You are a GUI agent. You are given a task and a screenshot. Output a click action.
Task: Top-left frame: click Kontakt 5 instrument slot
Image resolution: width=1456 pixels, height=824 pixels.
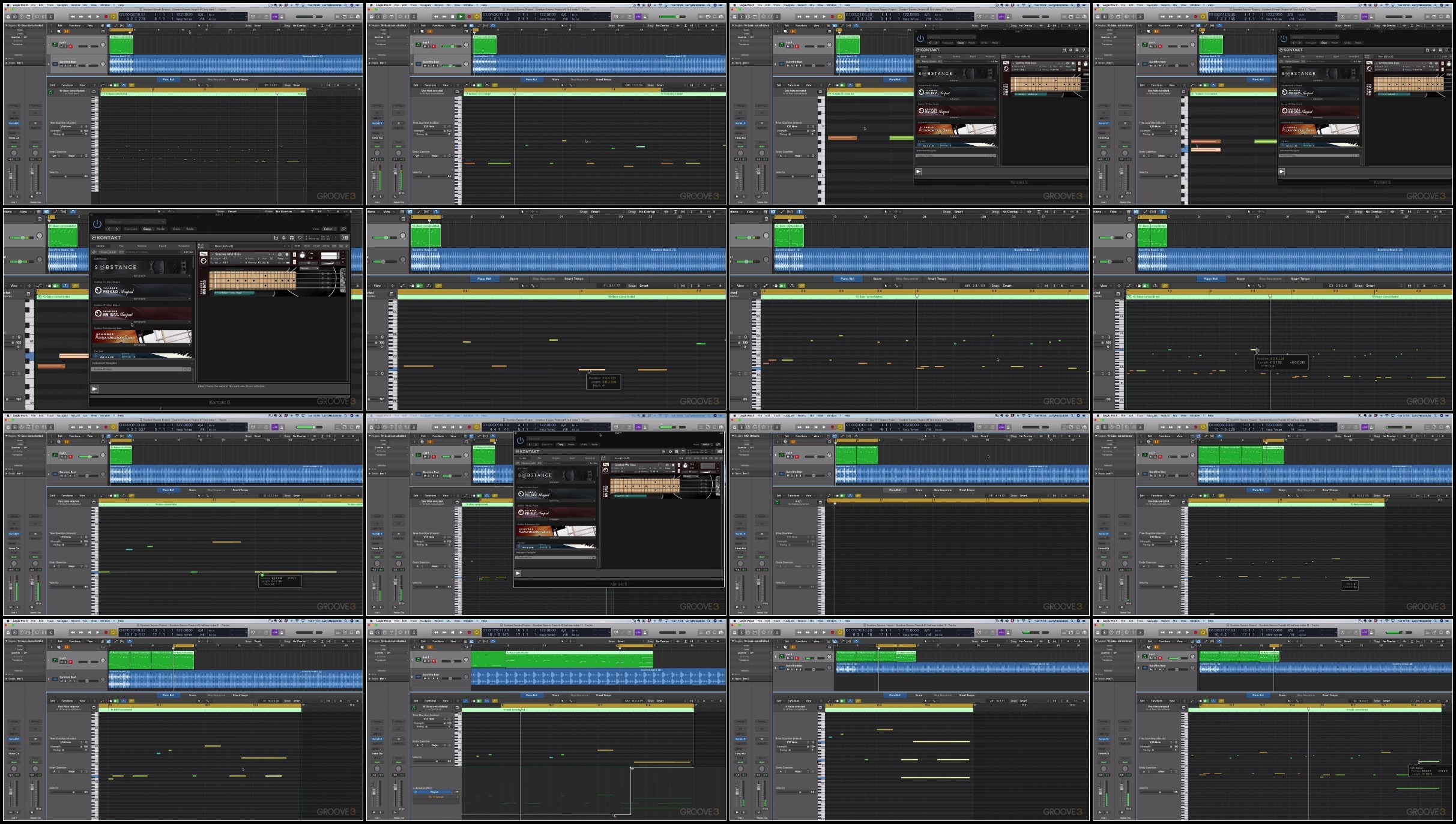(14, 124)
